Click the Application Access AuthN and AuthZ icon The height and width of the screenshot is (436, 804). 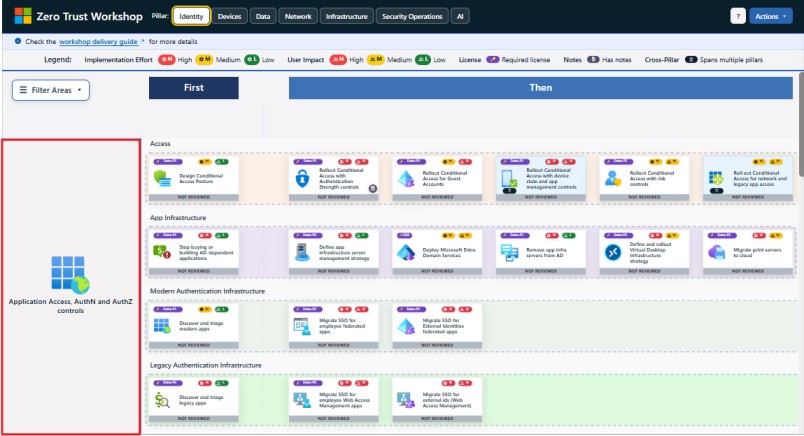(x=70, y=274)
